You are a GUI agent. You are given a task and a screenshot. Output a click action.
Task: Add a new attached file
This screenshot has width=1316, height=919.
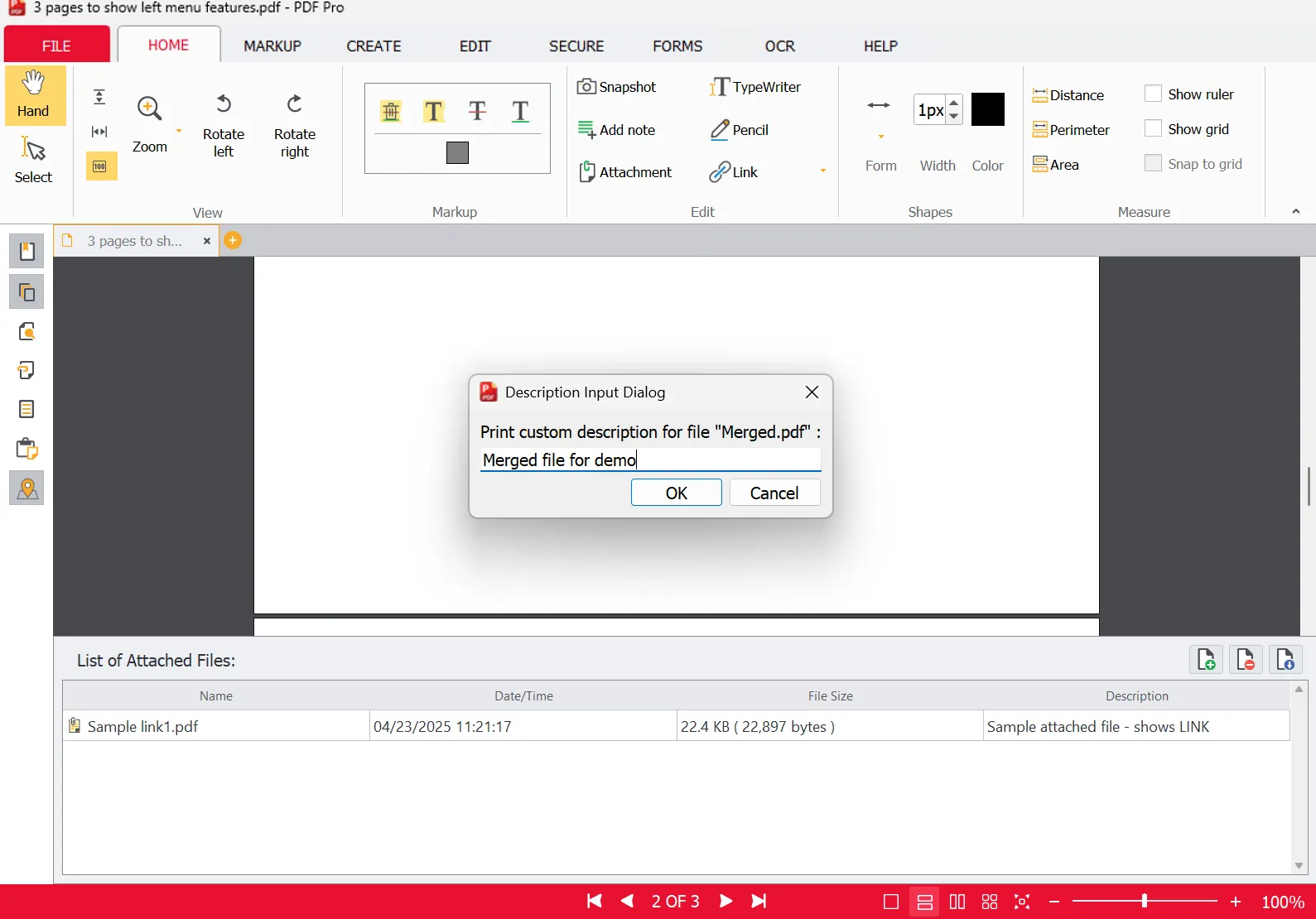pyautogui.click(x=1207, y=660)
